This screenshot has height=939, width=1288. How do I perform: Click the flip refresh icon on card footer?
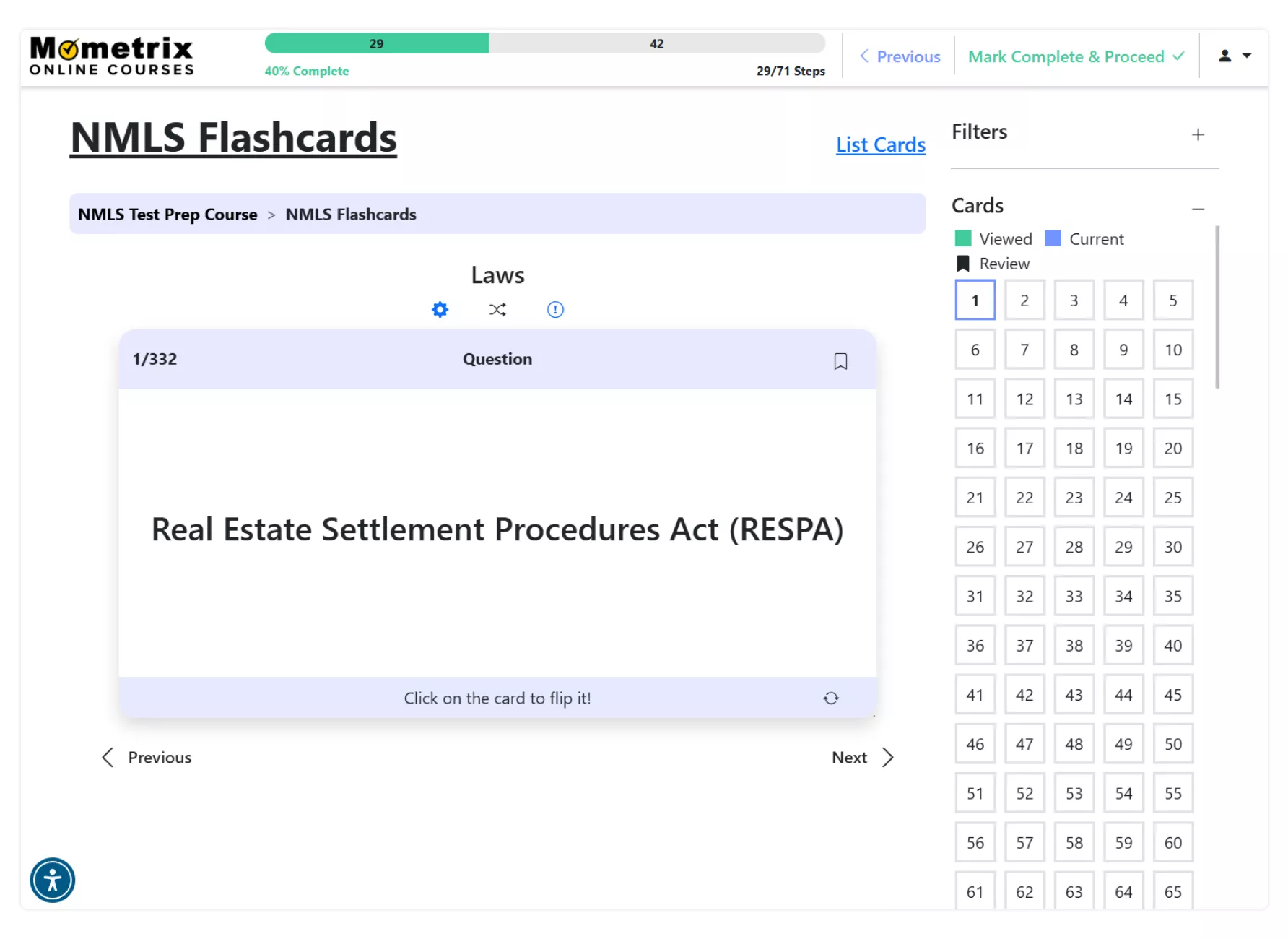pos(831,698)
